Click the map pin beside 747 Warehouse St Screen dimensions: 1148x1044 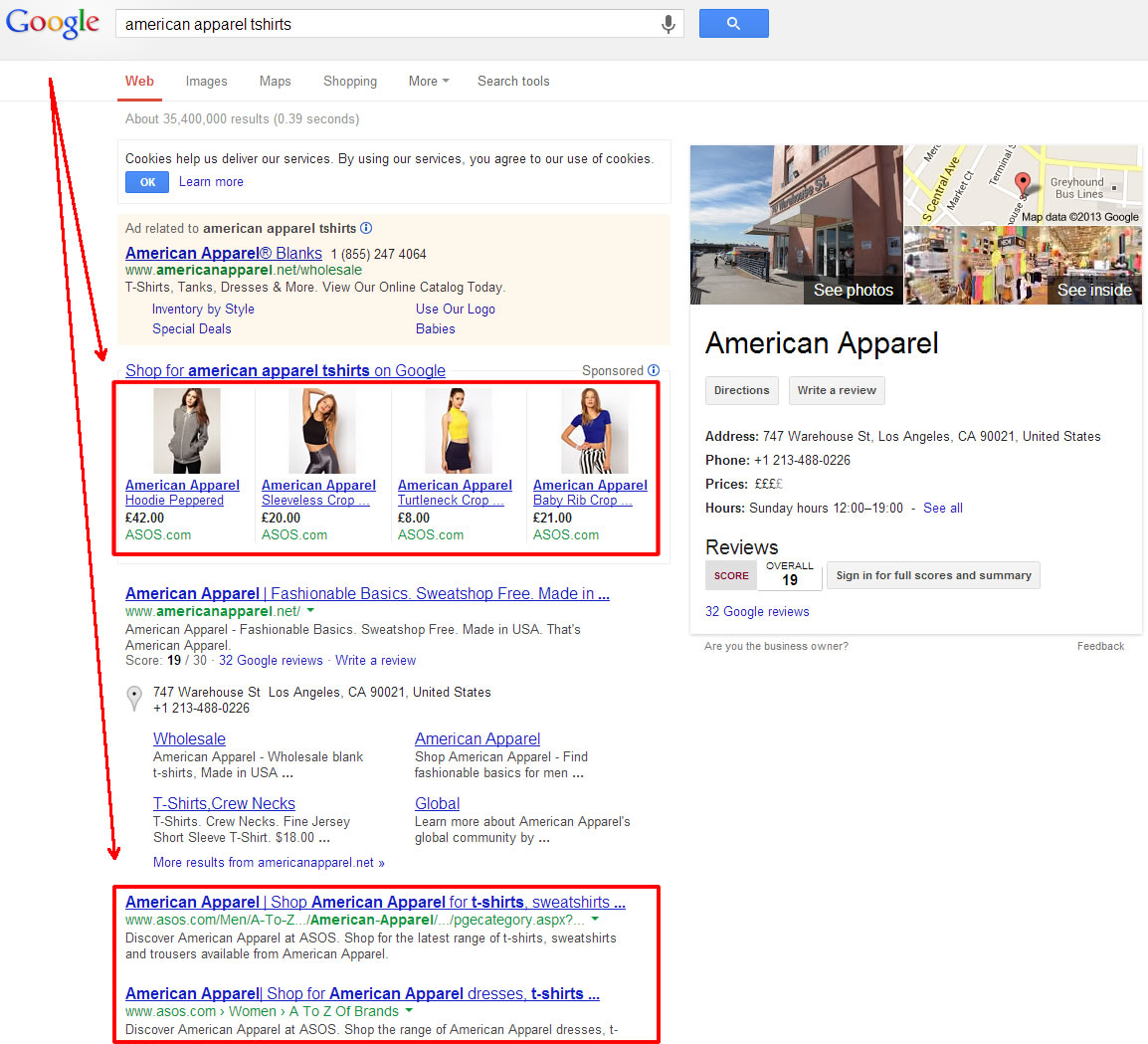[x=134, y=699]
